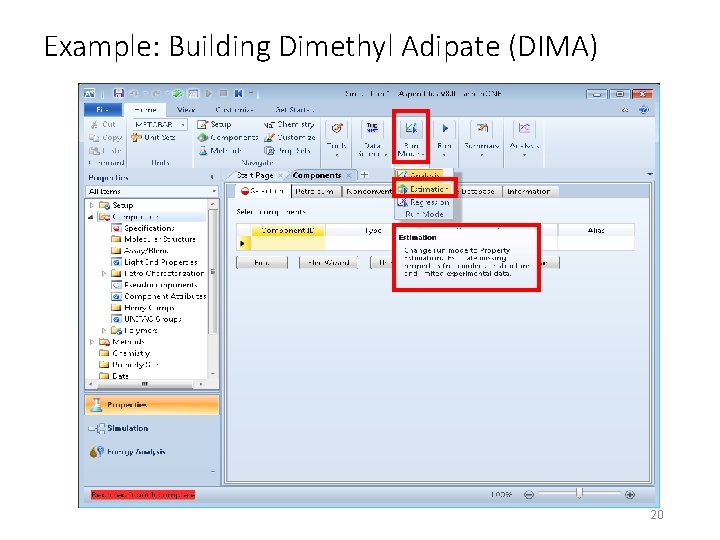Click Copy in the Clipboard group
Screen dimensions: 720x540
click(106, 137)
